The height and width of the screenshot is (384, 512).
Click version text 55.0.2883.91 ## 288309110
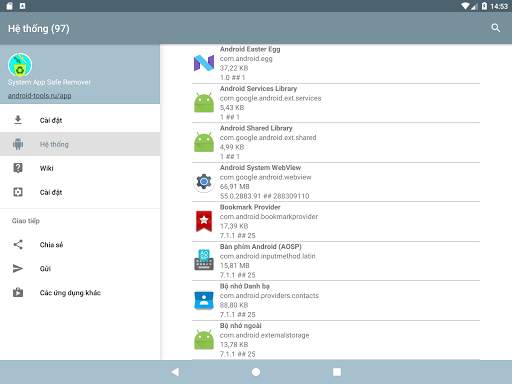pos(264,196)
